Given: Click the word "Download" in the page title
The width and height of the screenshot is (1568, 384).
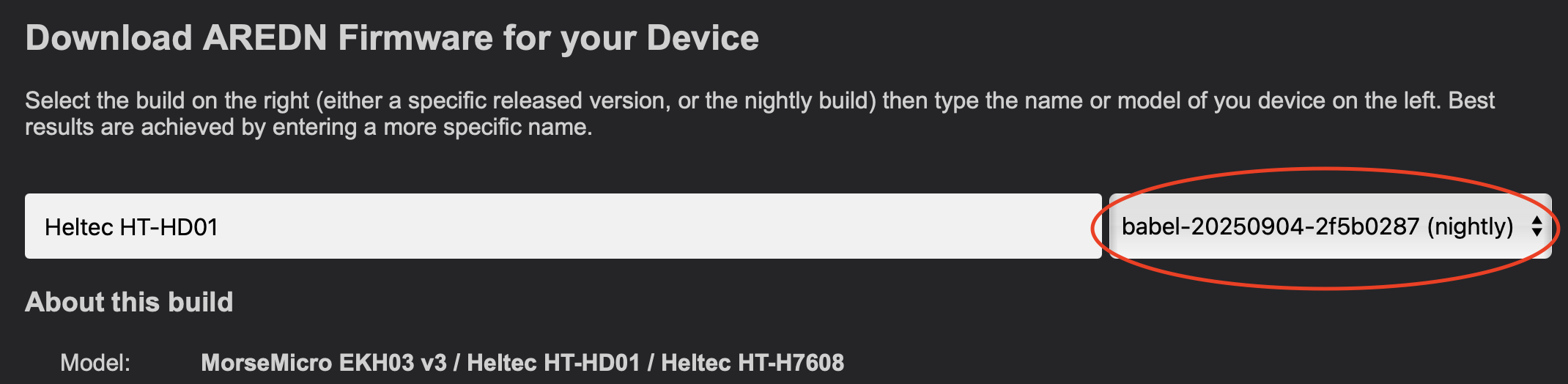Looking at the screenshot, I should point(108,38).
